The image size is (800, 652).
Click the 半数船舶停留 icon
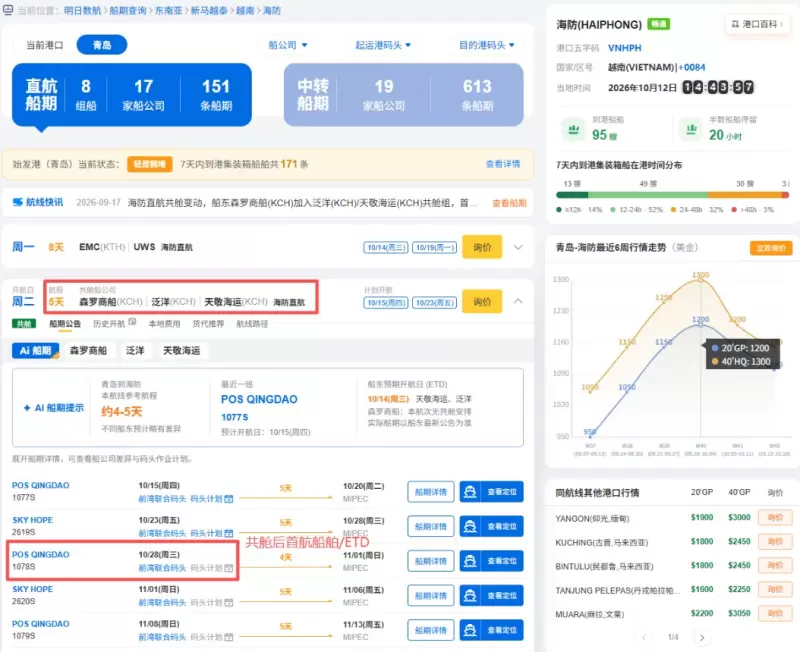click(691, 130)
